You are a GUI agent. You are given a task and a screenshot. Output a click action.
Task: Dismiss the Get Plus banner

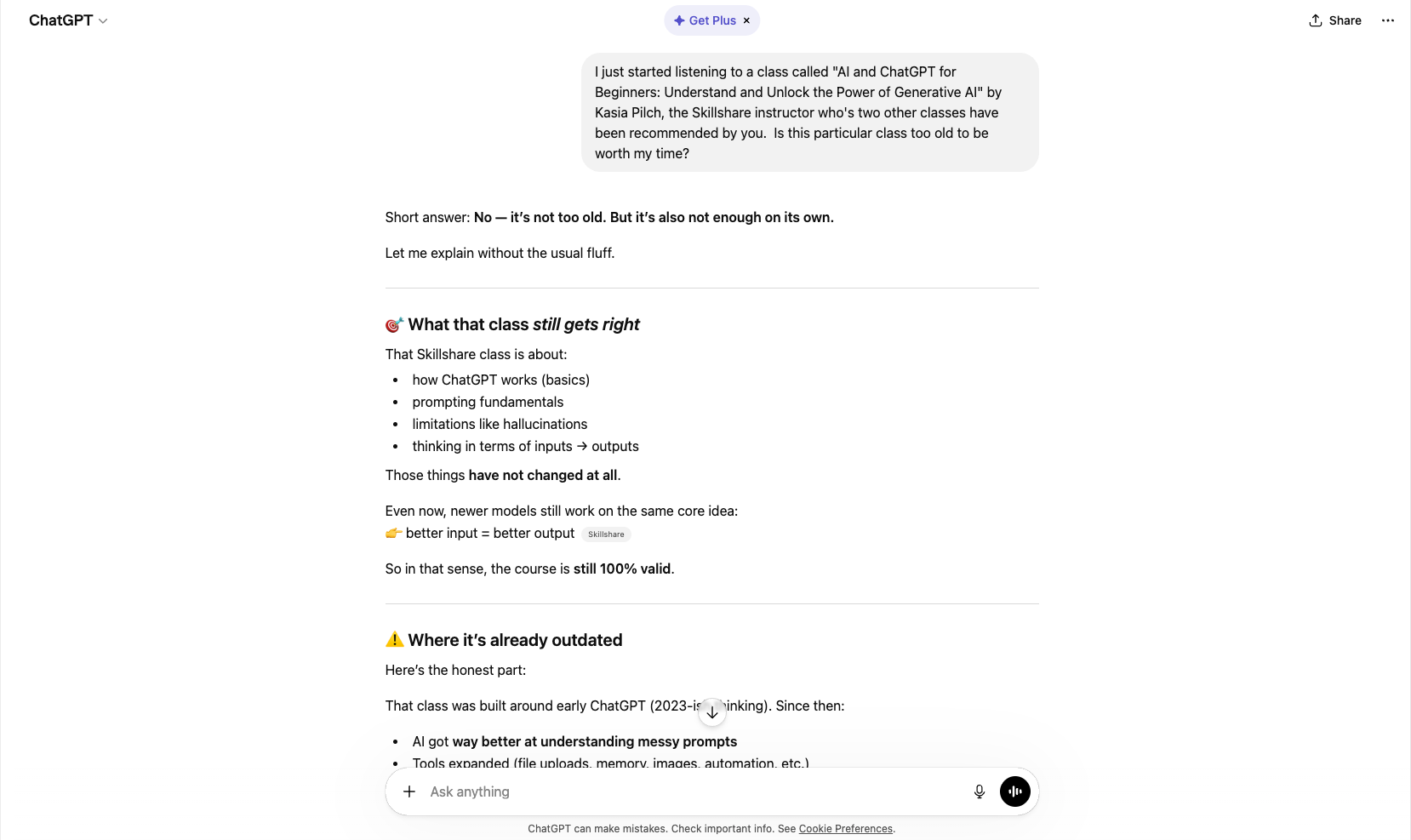pyautogui.click(x=746, y=20)
